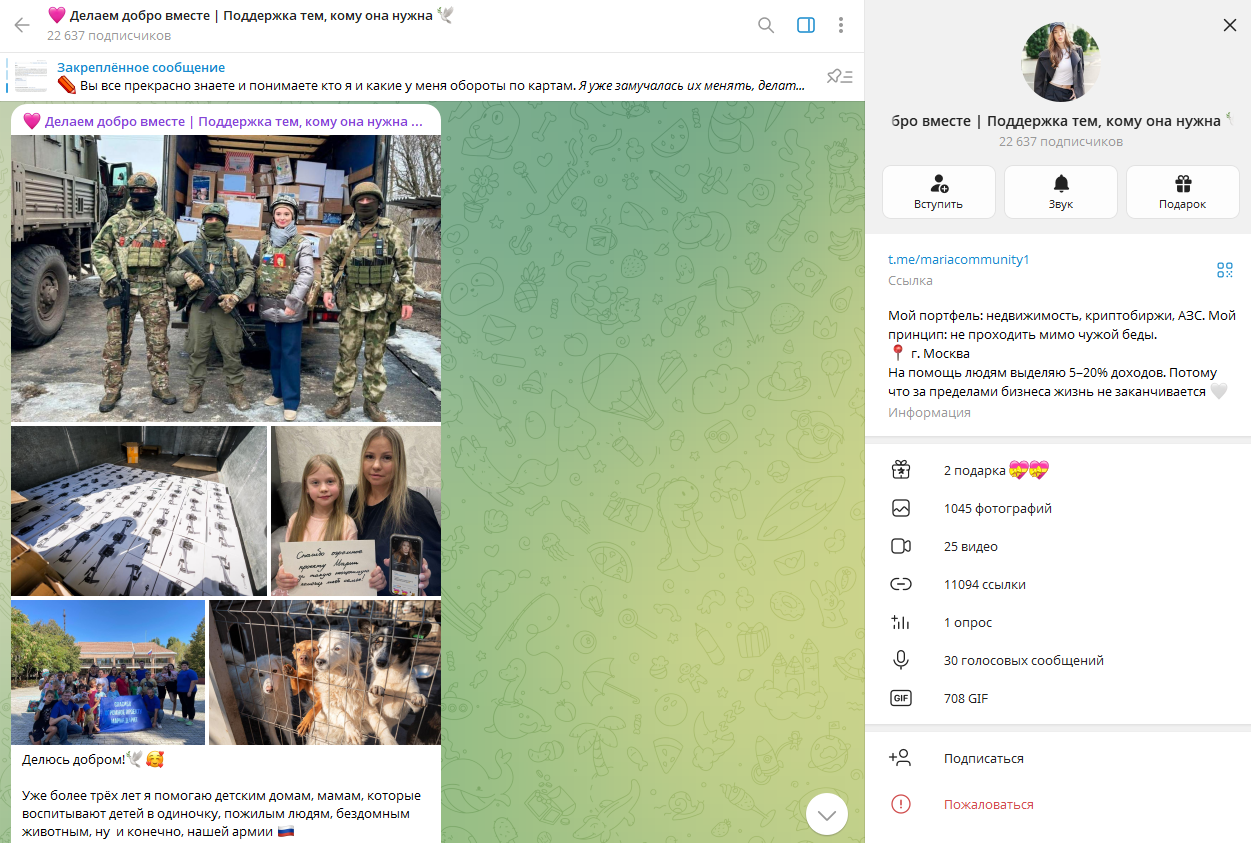This screenshot has width=1251, height=843.
Task: Click the microphone icon for voice messages
Action: [901, 660]
